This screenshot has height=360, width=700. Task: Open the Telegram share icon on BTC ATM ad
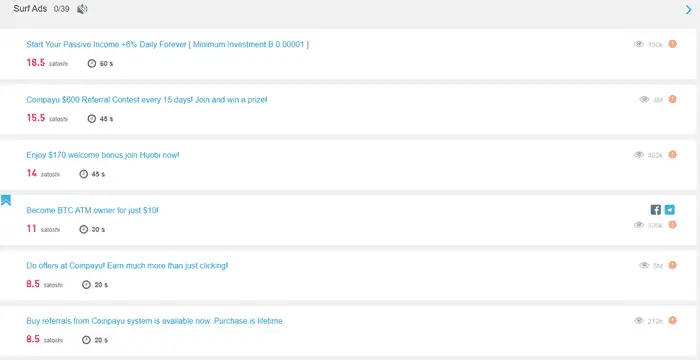point(669,209)
